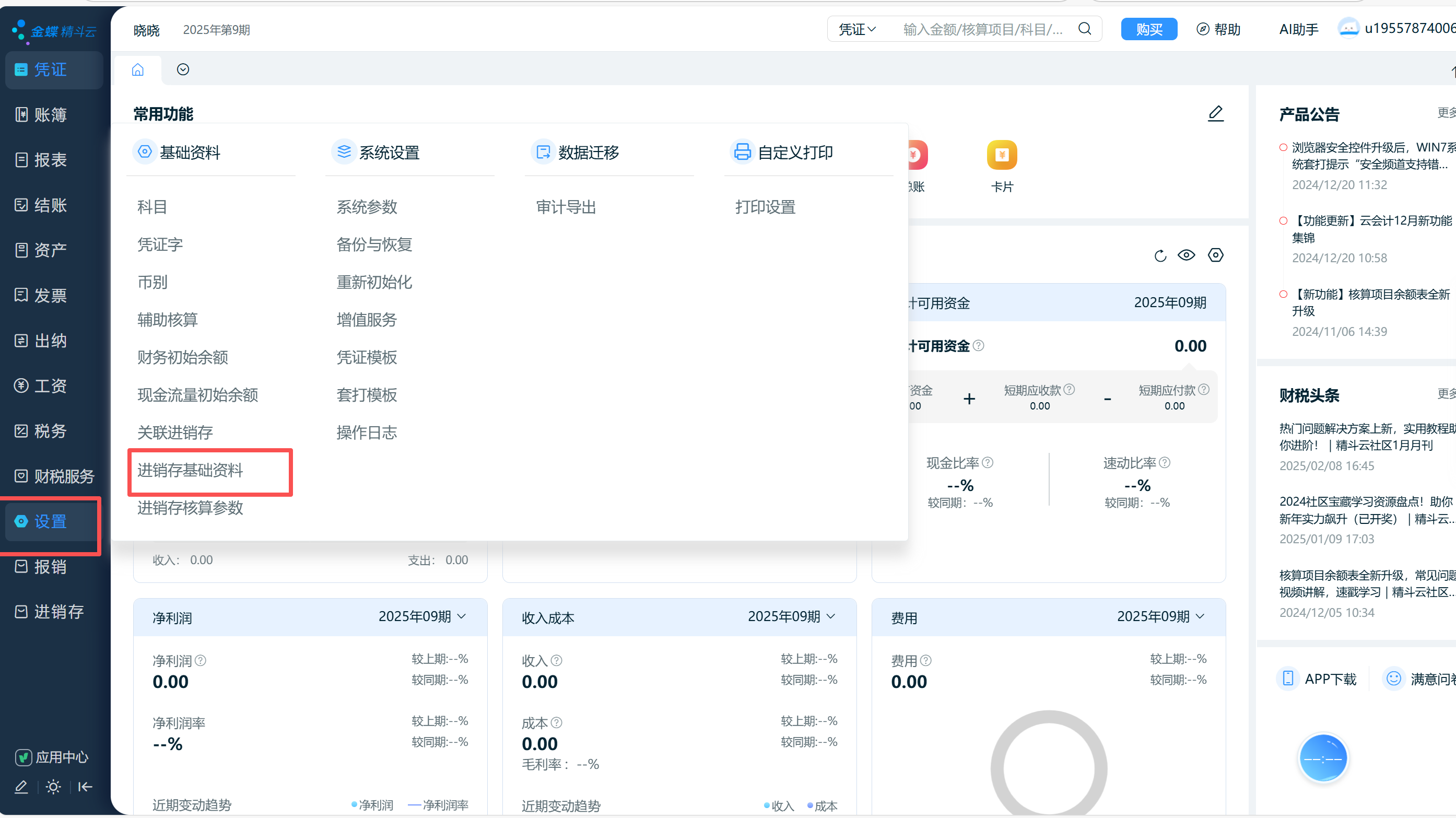Select 进销存基础资料 menu item
Viewport: 1456px width, 818px height.
coord(190,470)
